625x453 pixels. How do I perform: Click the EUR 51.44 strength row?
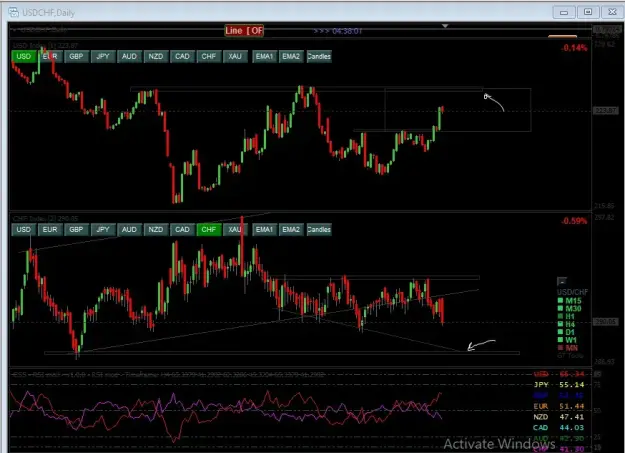(x=559, y=406)
